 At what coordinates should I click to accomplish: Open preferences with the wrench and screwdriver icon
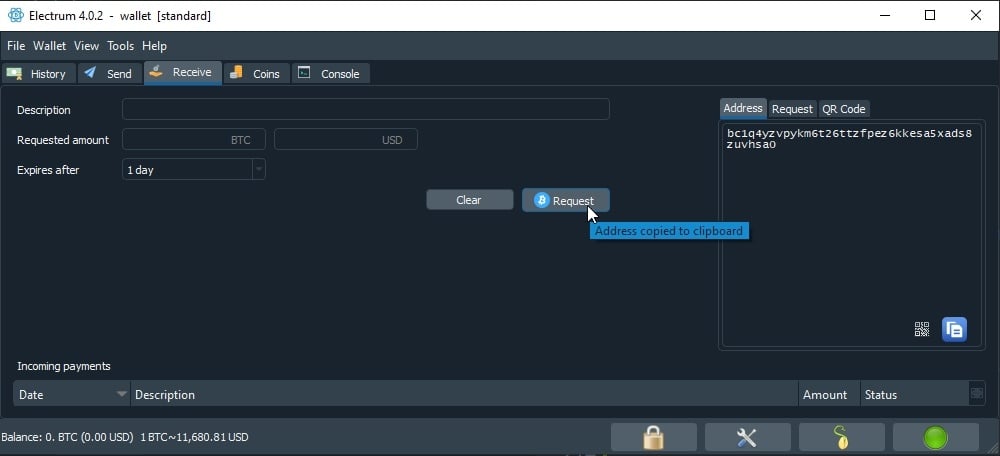747,438
